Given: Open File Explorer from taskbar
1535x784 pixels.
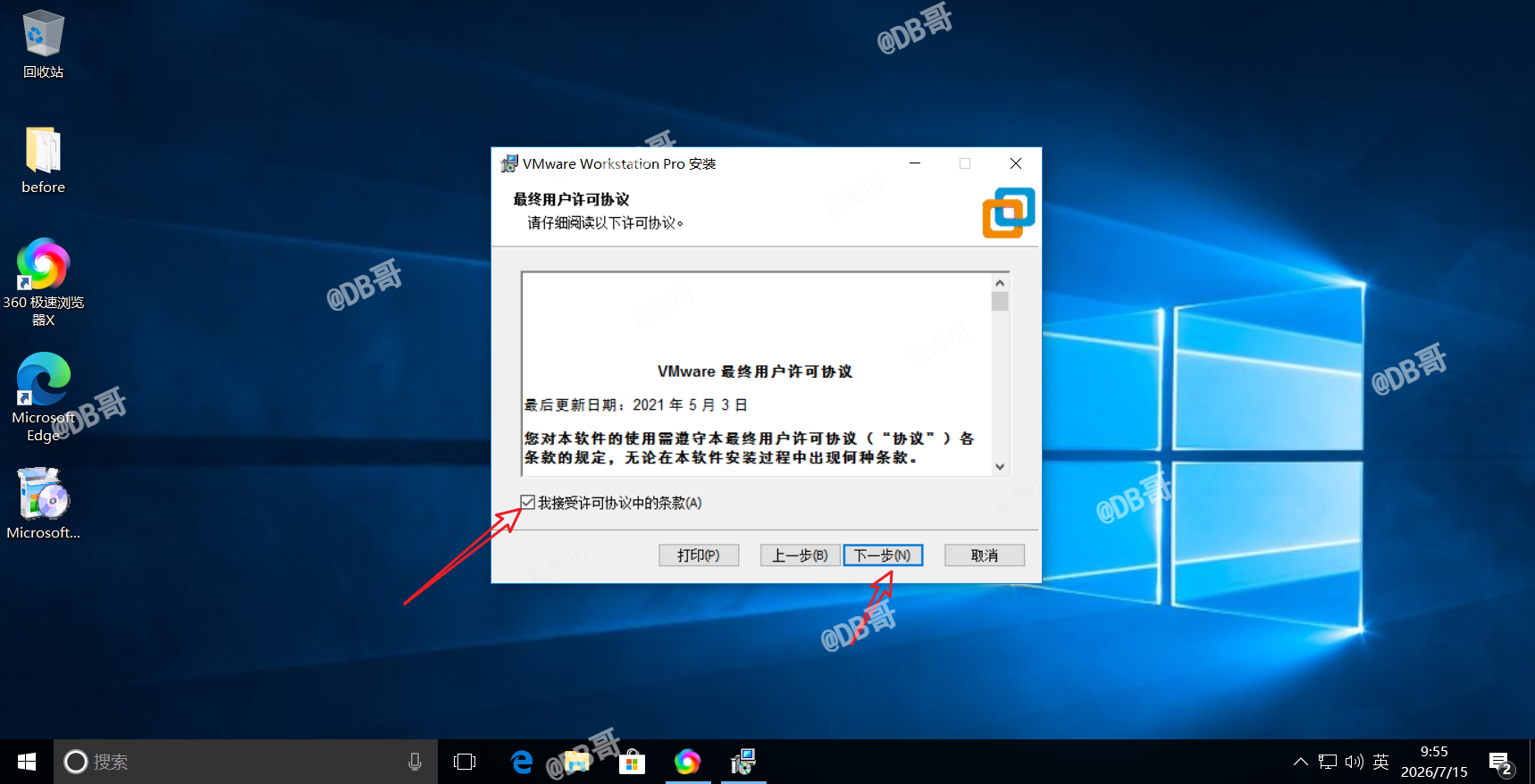Looking at the screenshot, I should (577, 762).
